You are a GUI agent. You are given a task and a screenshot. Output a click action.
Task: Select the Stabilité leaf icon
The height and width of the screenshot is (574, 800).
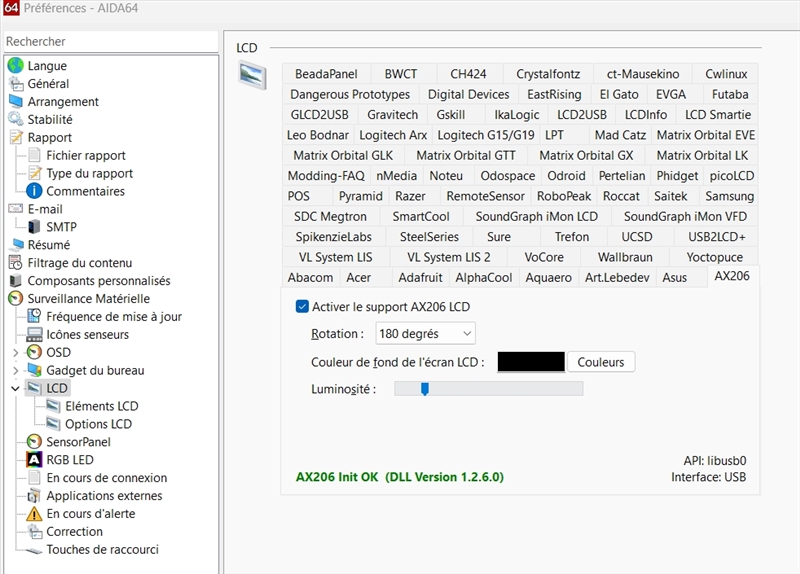coord(15,120)
